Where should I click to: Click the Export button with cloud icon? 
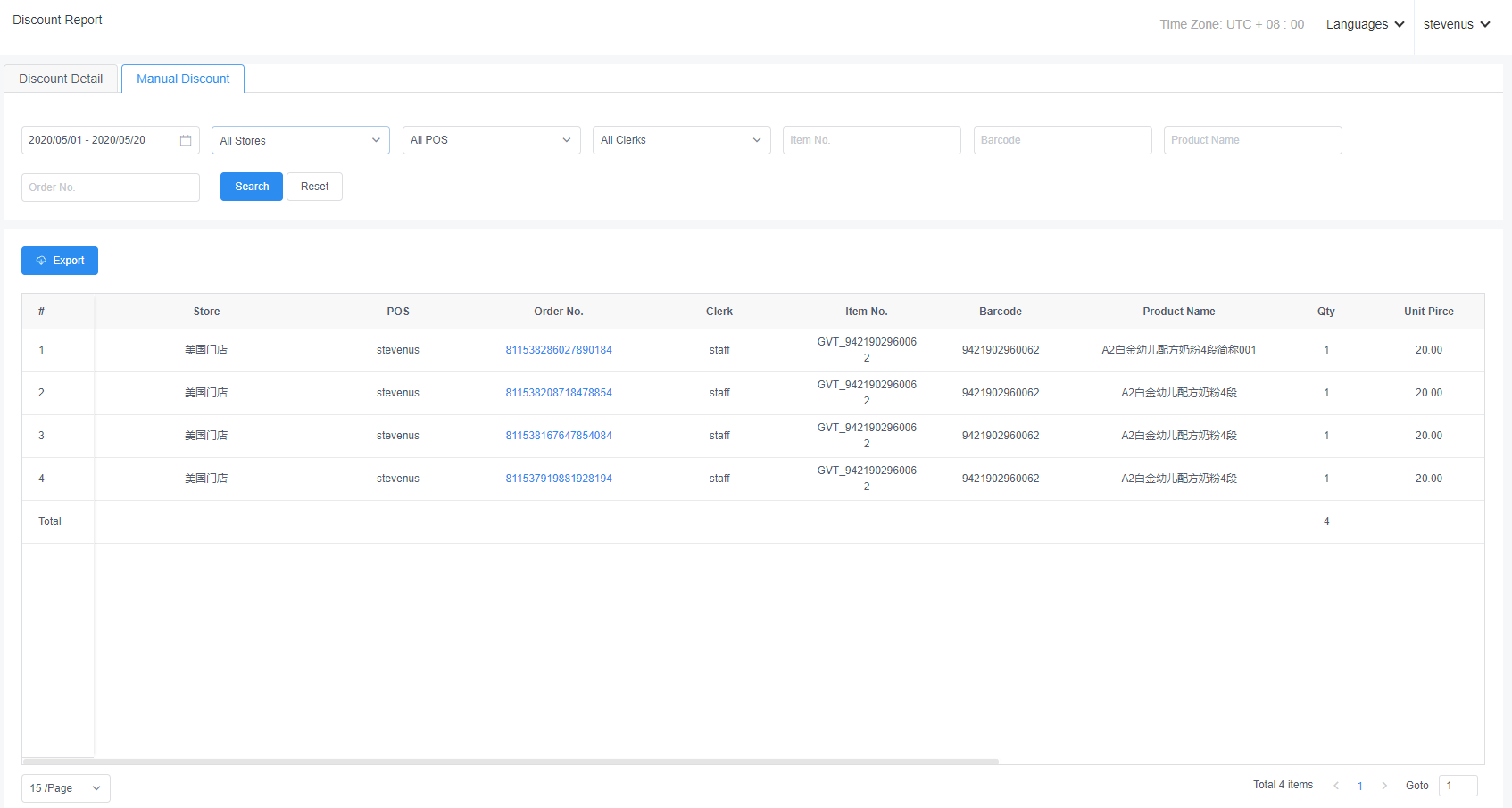click(60, 261)
